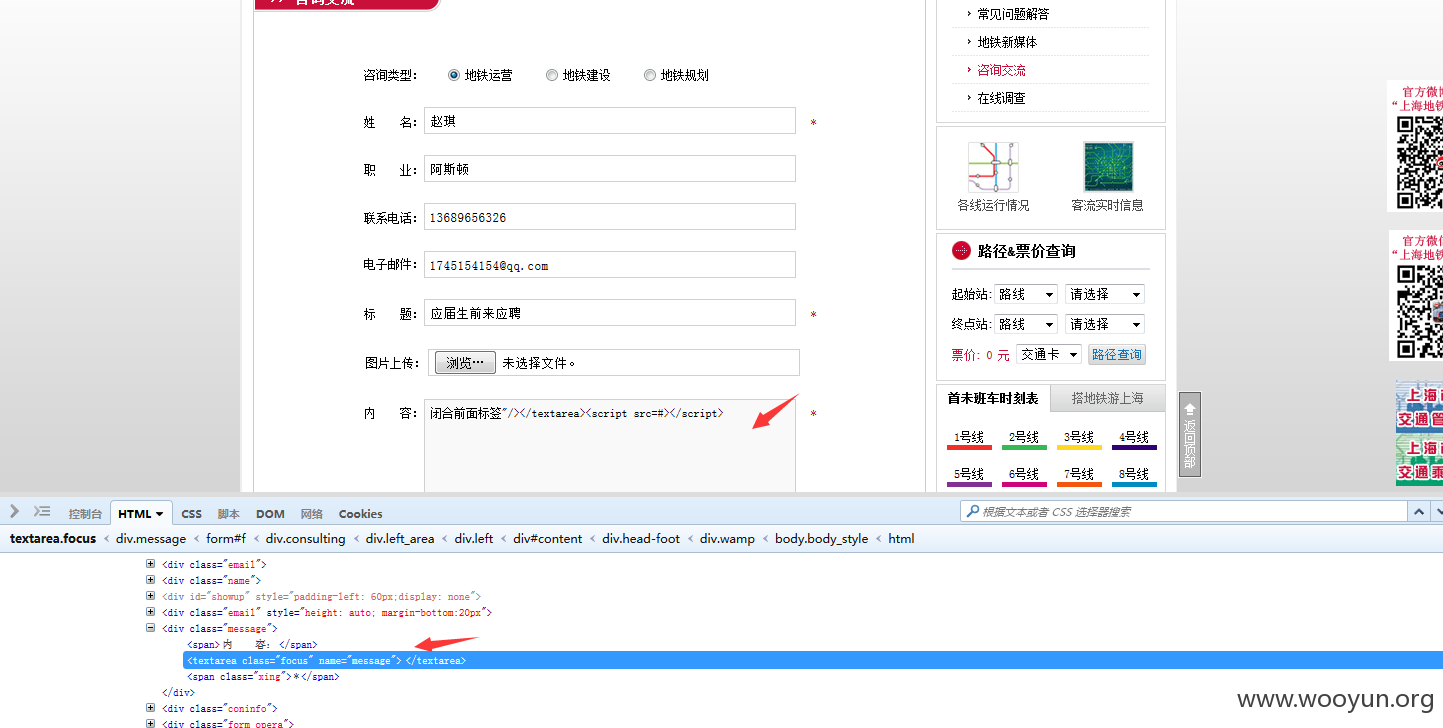1443x728 pixels.
Task: Click the search previous up-arrow button
Action: point(1419,511)
